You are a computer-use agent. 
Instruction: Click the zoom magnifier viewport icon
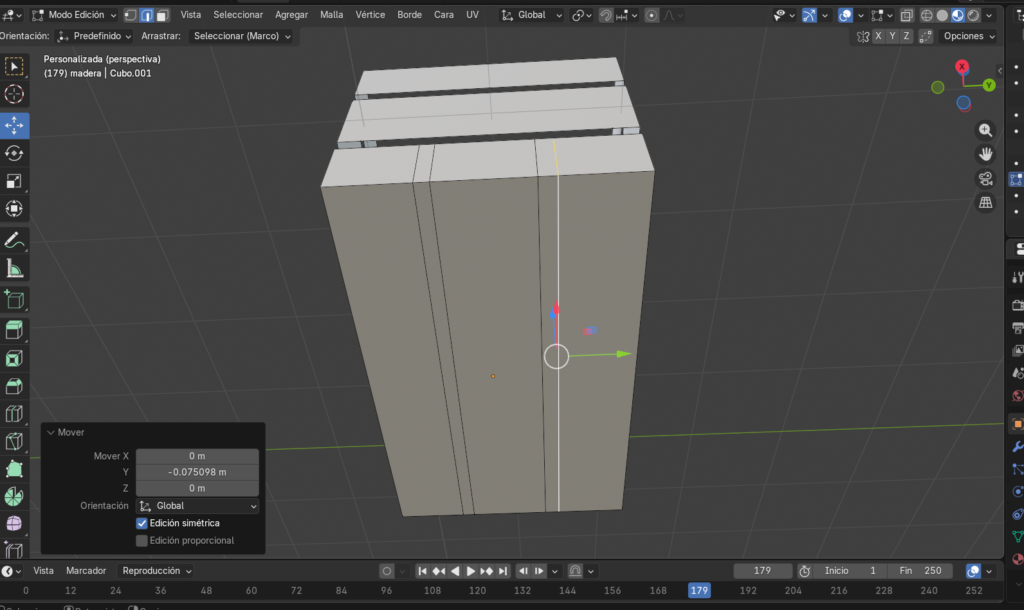point(986,130)
